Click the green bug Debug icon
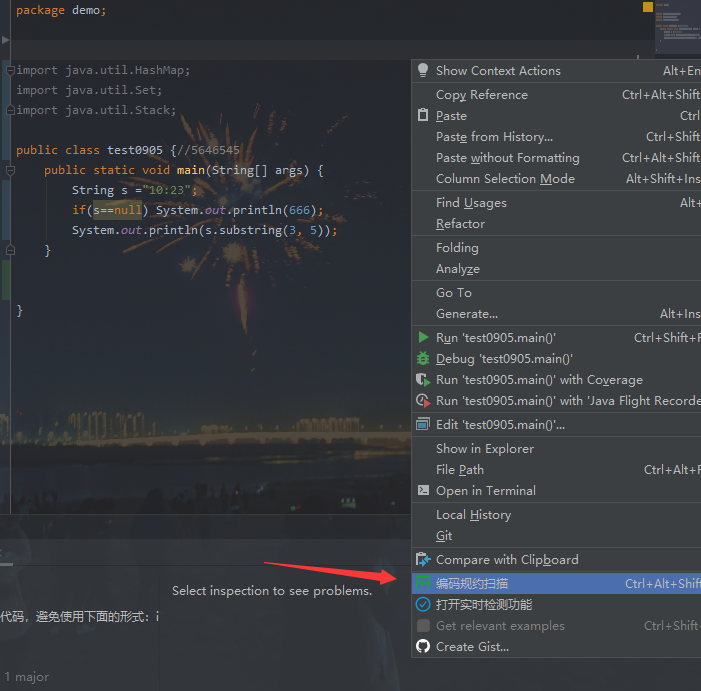The width and height of the screenshot is (701, 691). 422,358
